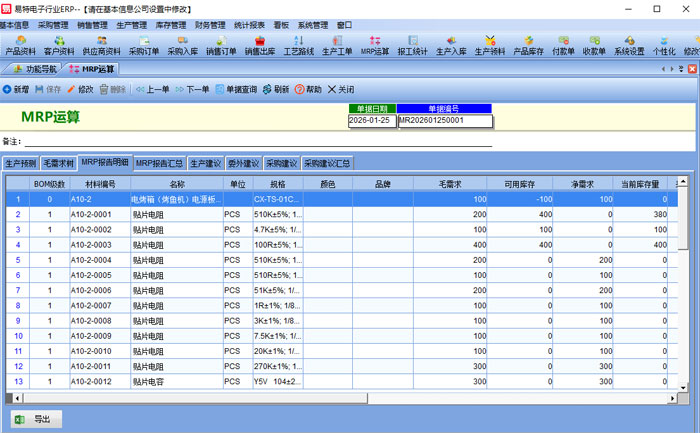Open the 财务管理 menu
This screenshot has height=433, width=700.
click(211, 24)
